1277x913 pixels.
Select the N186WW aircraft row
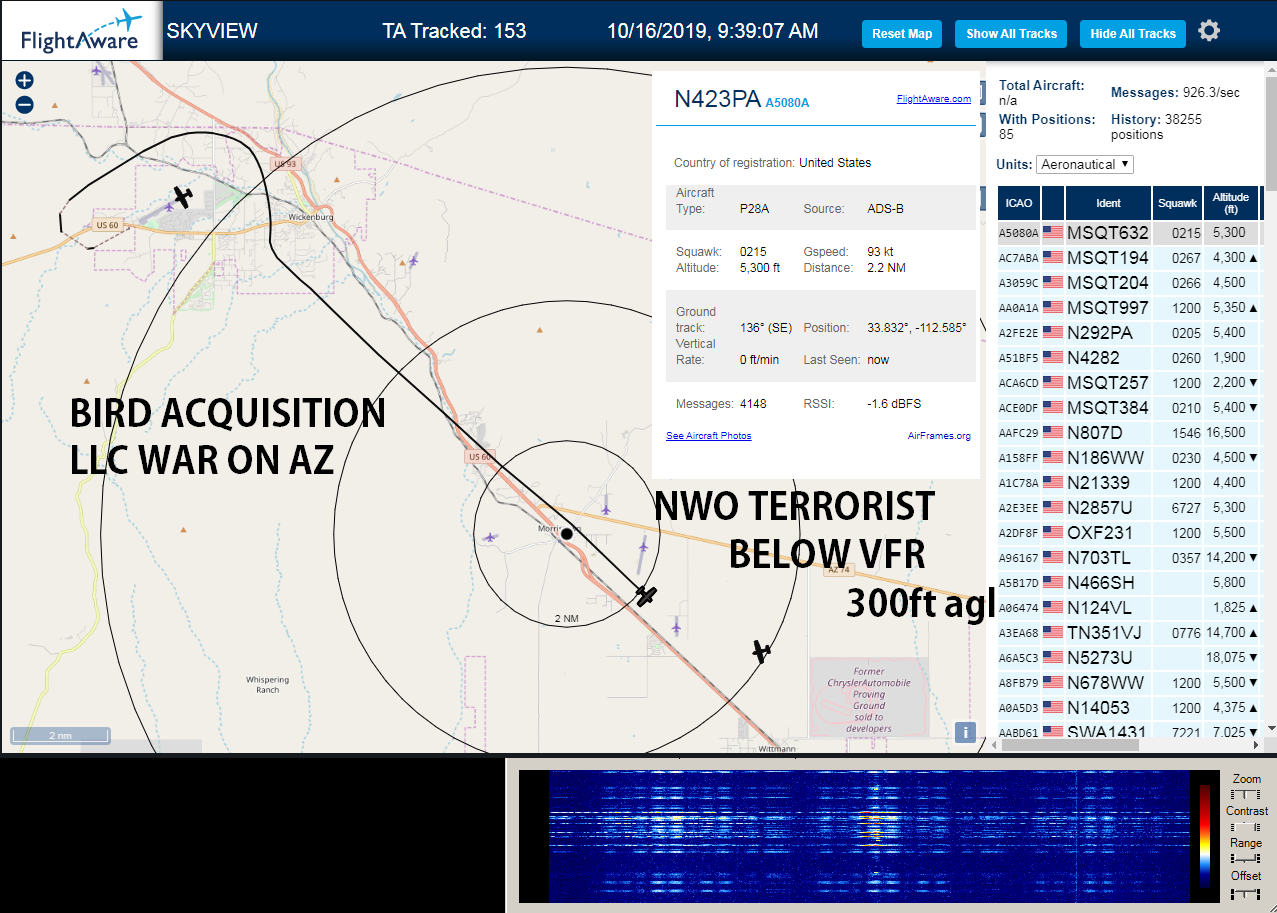click(1130, 458)
